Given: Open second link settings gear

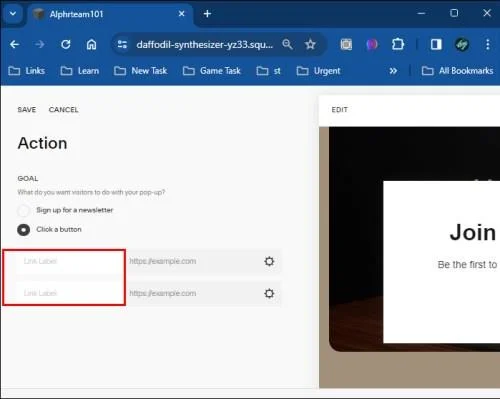Looking at the screenshot, I should [269, 293].
